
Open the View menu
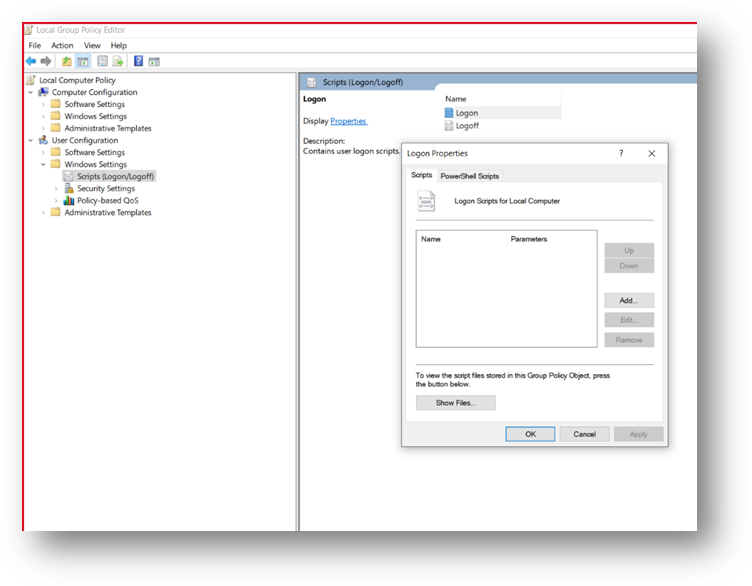pos(92,46)
